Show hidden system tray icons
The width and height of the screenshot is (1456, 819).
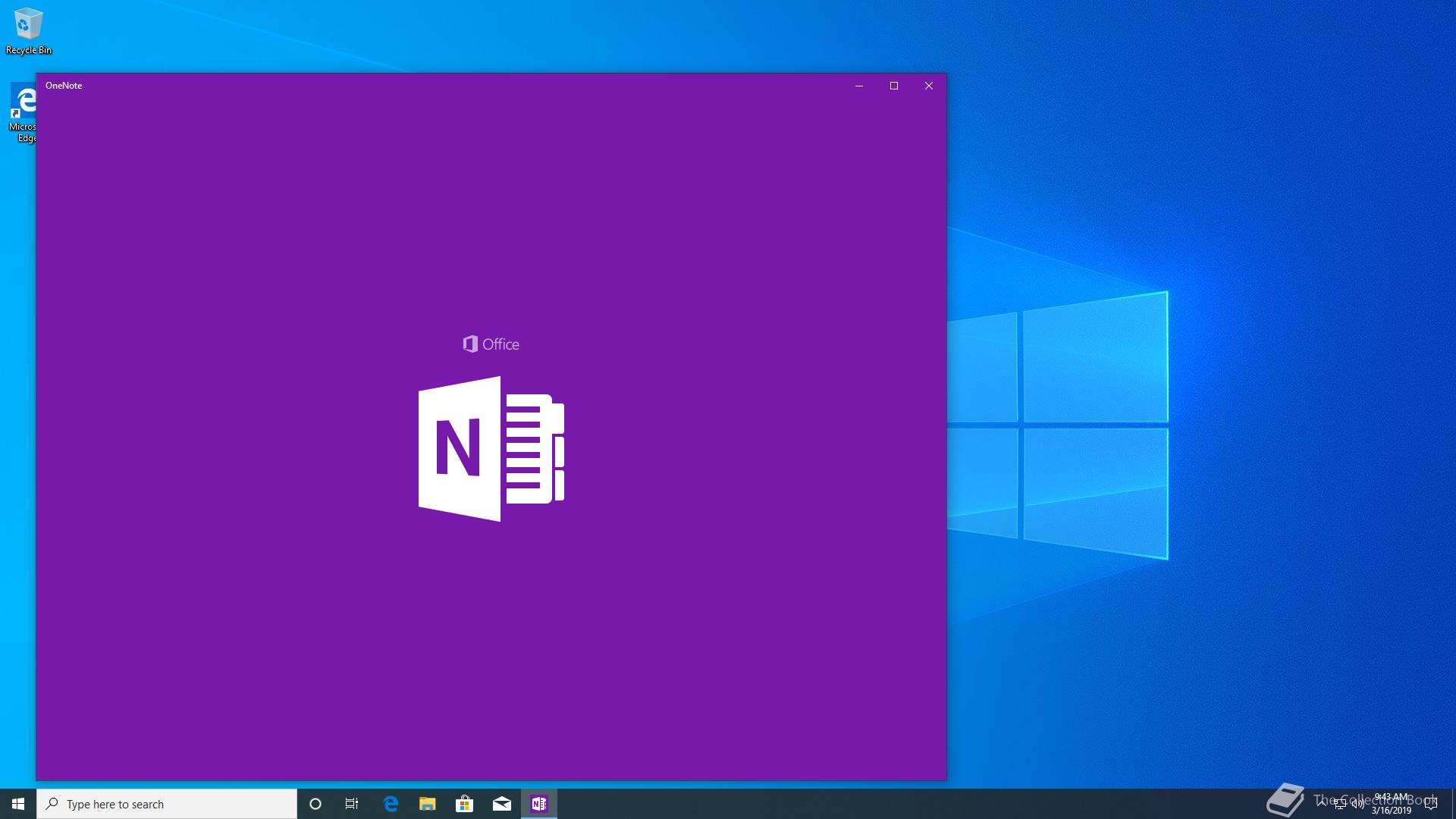point(1322,803)
